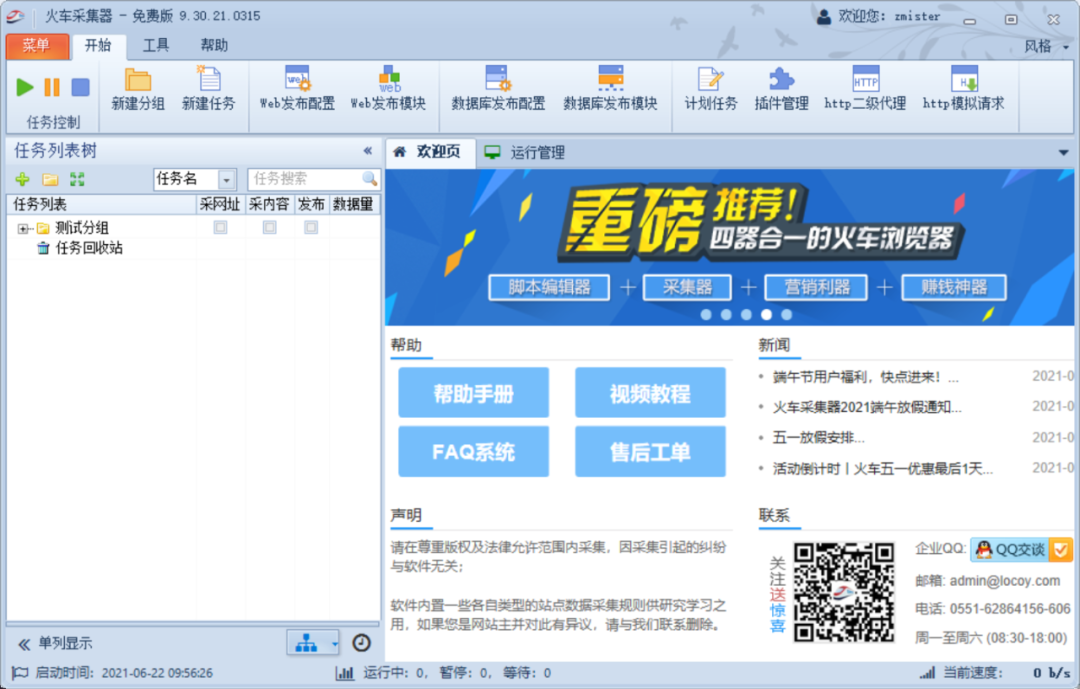This screenshot has width=1080, height=689.
Task: Click bar chart icon in status bar
Action: (x=344, y=673)
